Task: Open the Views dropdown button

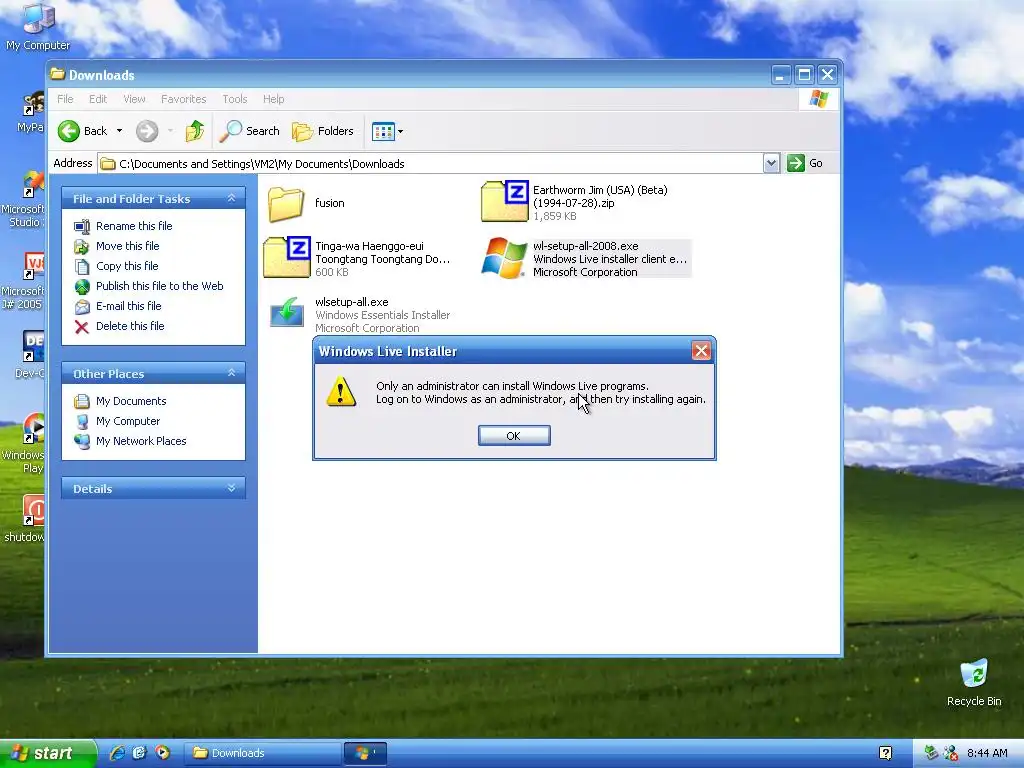Action: 387,131
